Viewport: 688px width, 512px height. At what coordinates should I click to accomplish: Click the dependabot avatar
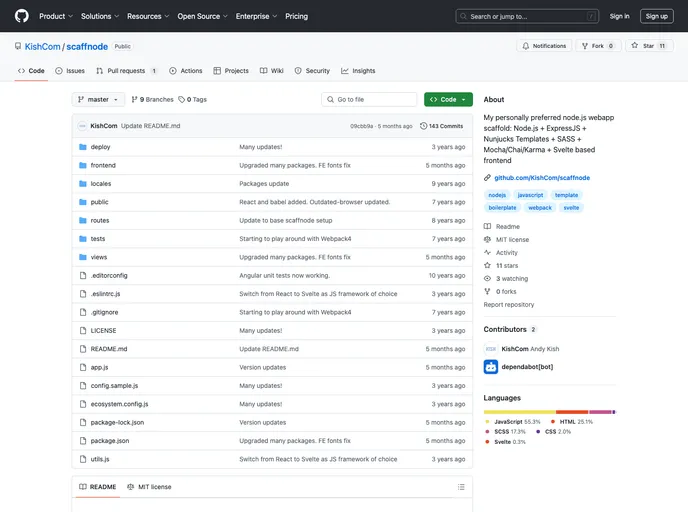pyautogui.click(x=491, y=367)
